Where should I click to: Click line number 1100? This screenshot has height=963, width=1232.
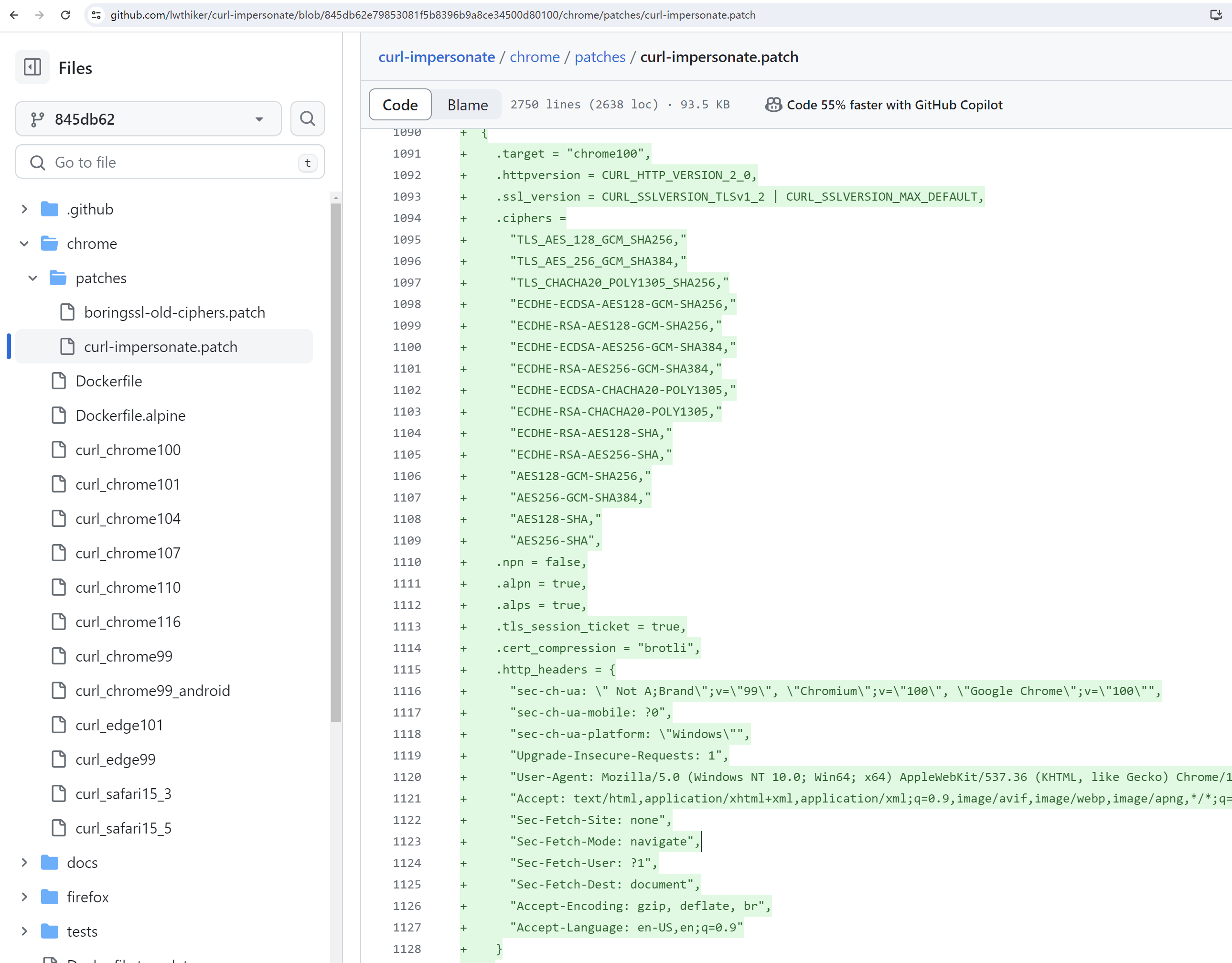(407, 348)
